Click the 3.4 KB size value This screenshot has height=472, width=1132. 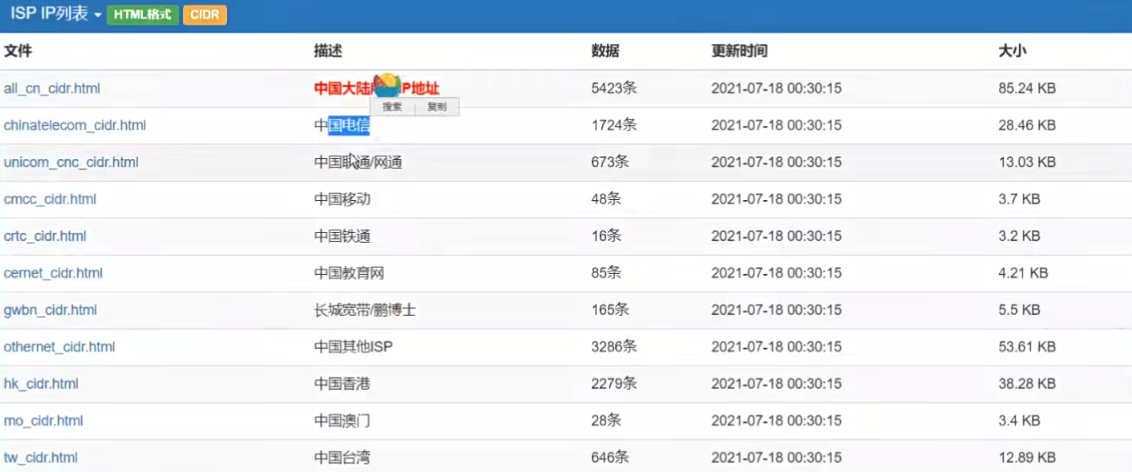[x=1019, y=421]
